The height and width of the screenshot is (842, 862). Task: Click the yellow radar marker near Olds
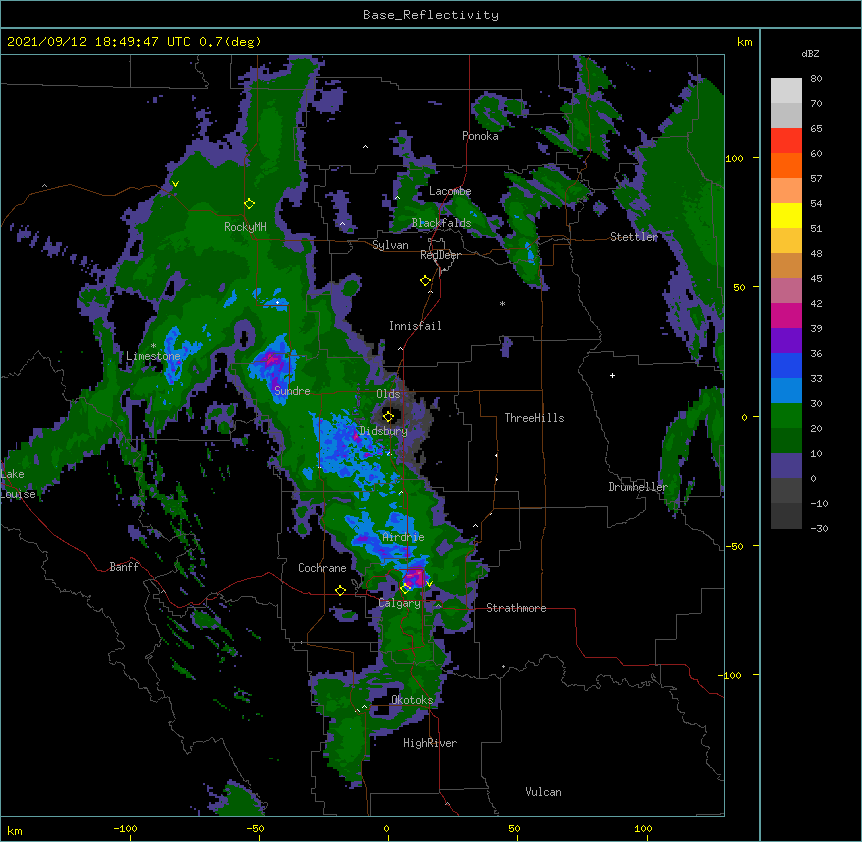(388, 416)
